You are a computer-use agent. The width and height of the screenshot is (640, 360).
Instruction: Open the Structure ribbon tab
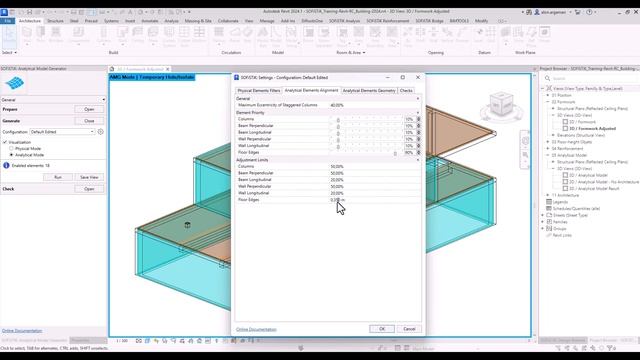pyautogui.click(x=55, y=21)
